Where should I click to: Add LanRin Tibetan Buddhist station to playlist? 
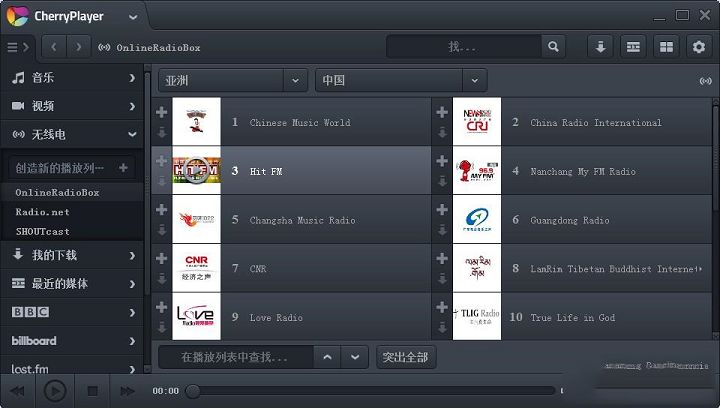pyautogui.click(x=442, y=258)
